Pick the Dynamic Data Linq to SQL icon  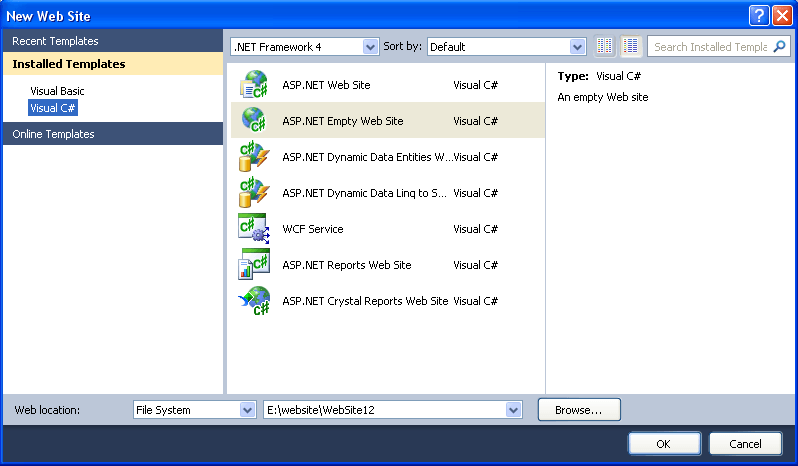point(253,193)
